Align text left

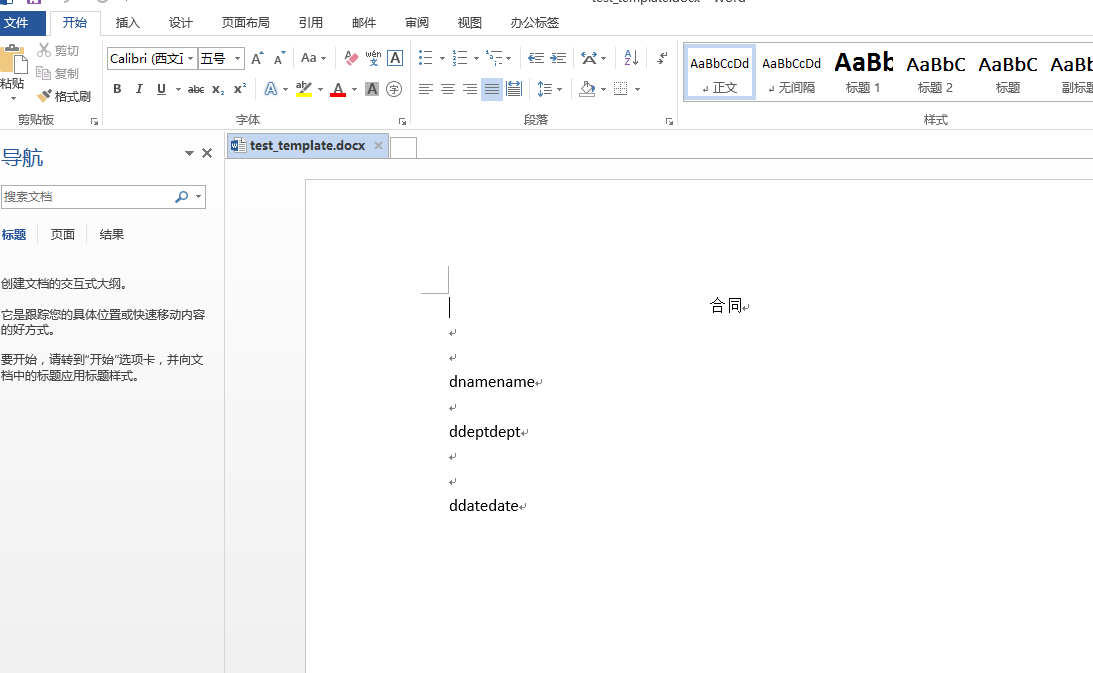(426, 89)
